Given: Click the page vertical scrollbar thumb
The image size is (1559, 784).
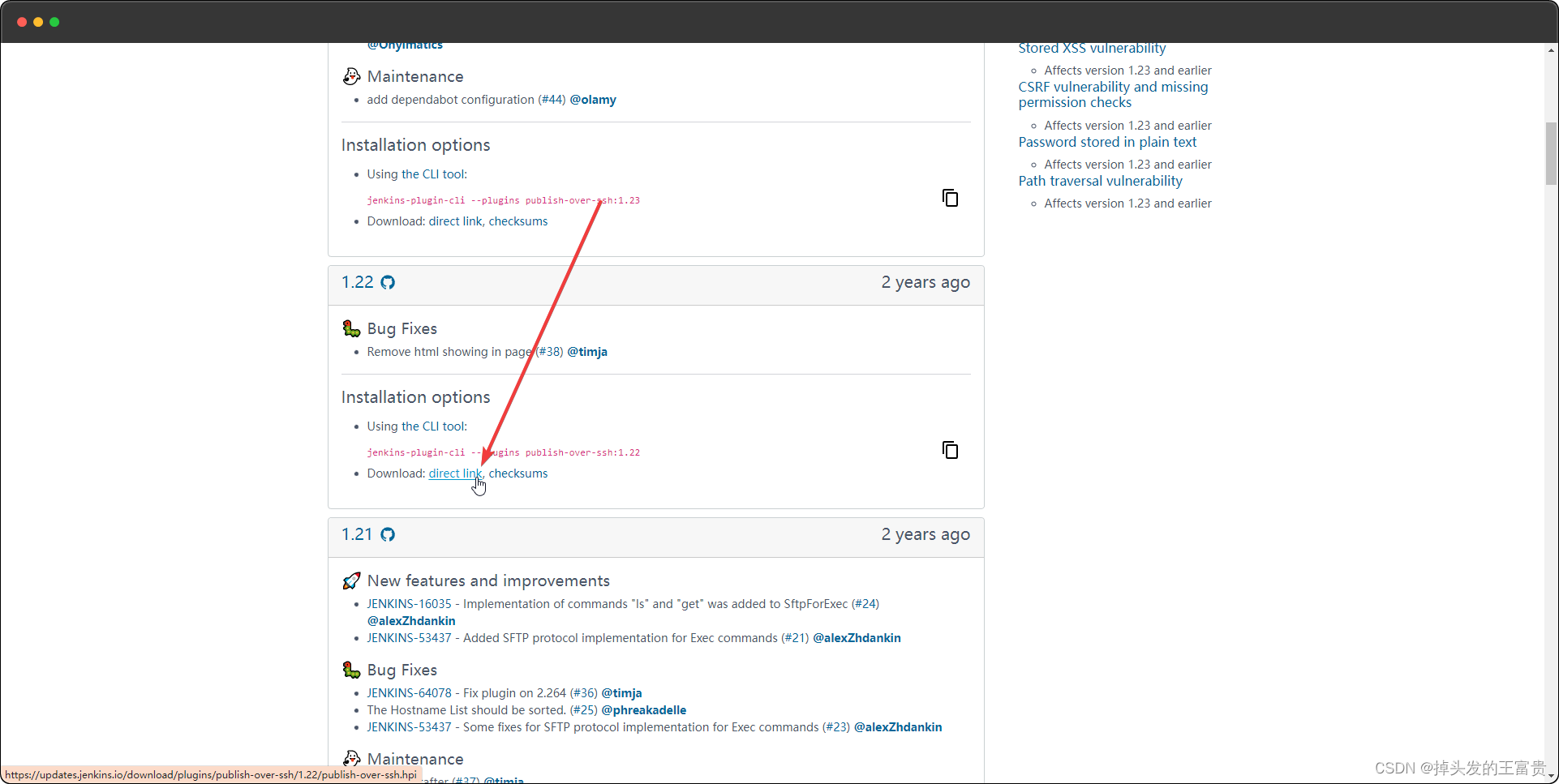Looking at the screenshot, I should (1551, 154).
